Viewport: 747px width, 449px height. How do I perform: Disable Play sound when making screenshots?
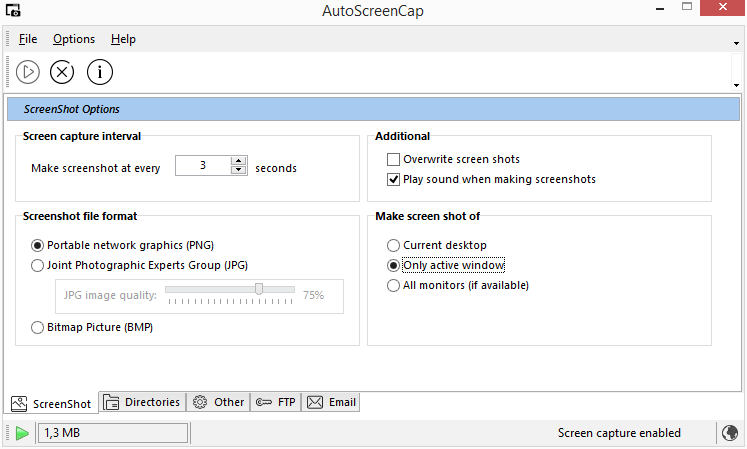click(x=393, y=179)
